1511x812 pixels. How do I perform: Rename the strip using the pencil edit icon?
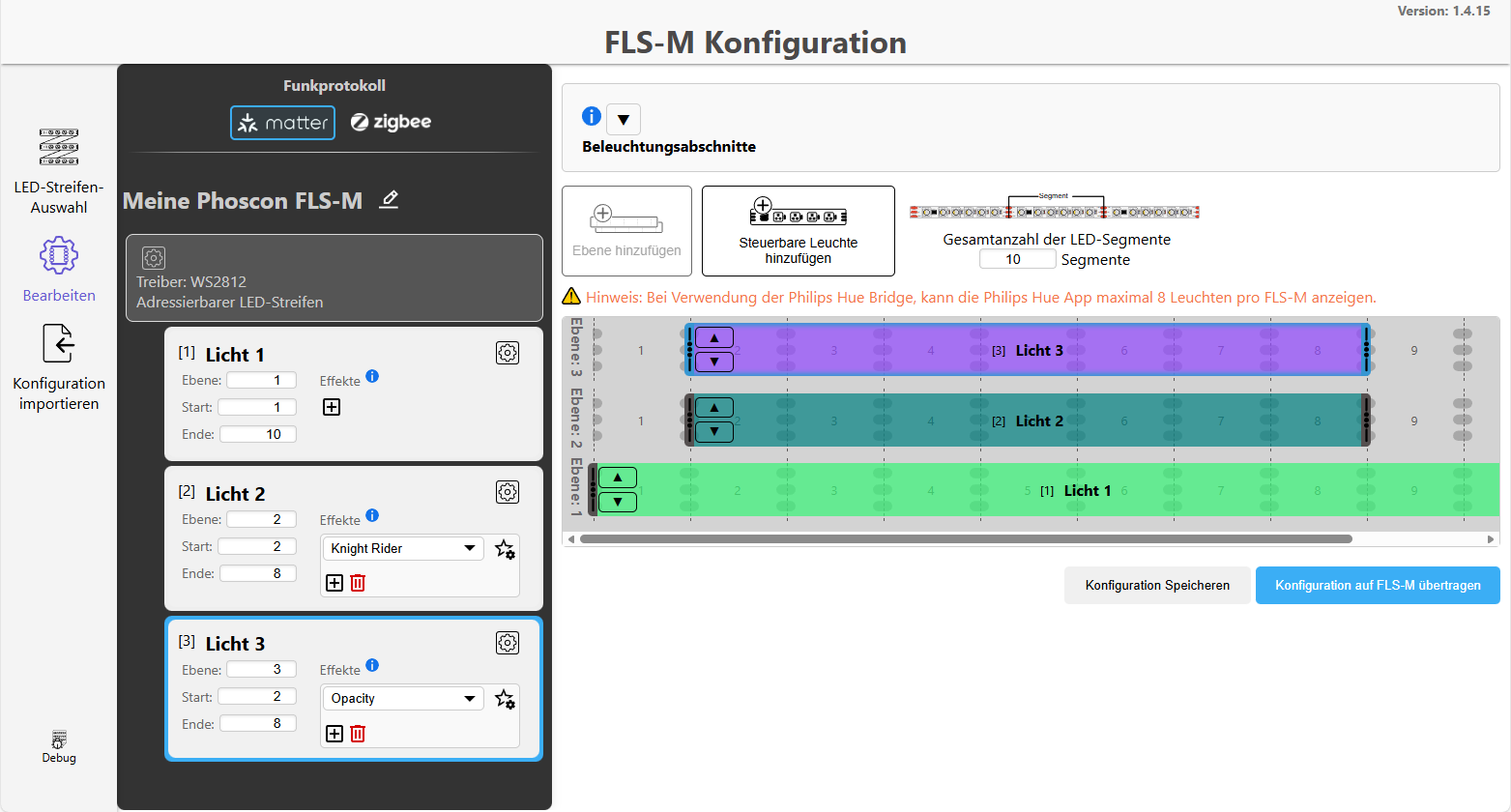(x=389, y=199)
